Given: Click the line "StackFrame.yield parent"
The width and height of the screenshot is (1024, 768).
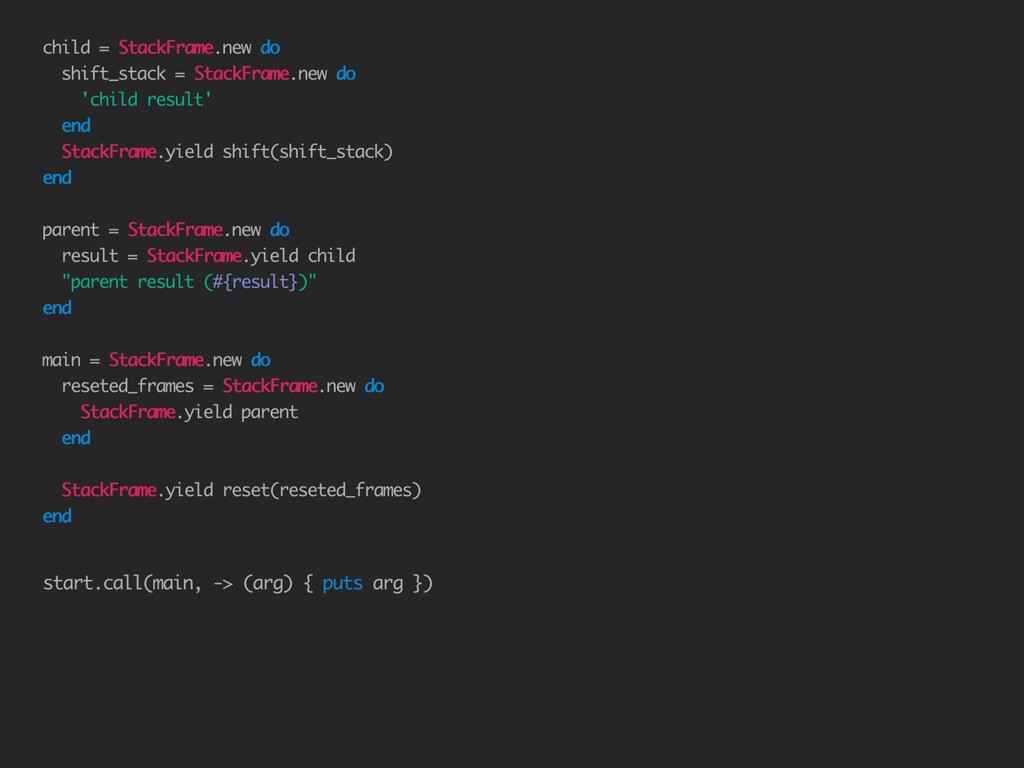Looking at the screenshot, I should (x=189, y=412).
